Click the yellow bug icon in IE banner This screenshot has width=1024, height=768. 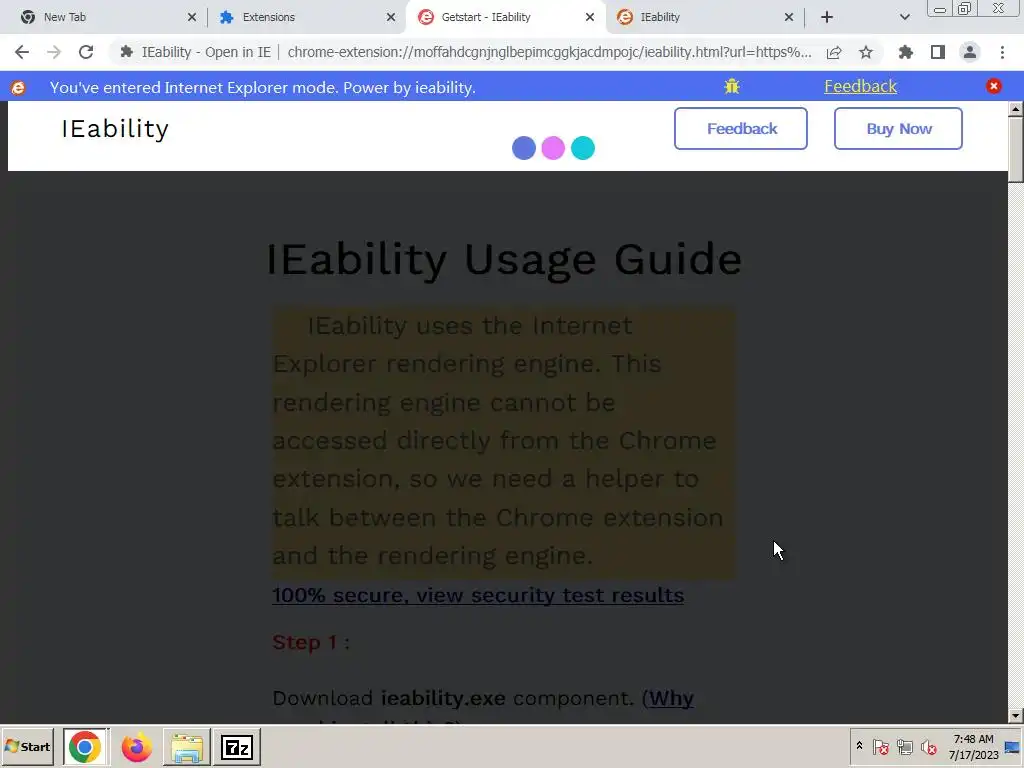[x=731, y=86]
